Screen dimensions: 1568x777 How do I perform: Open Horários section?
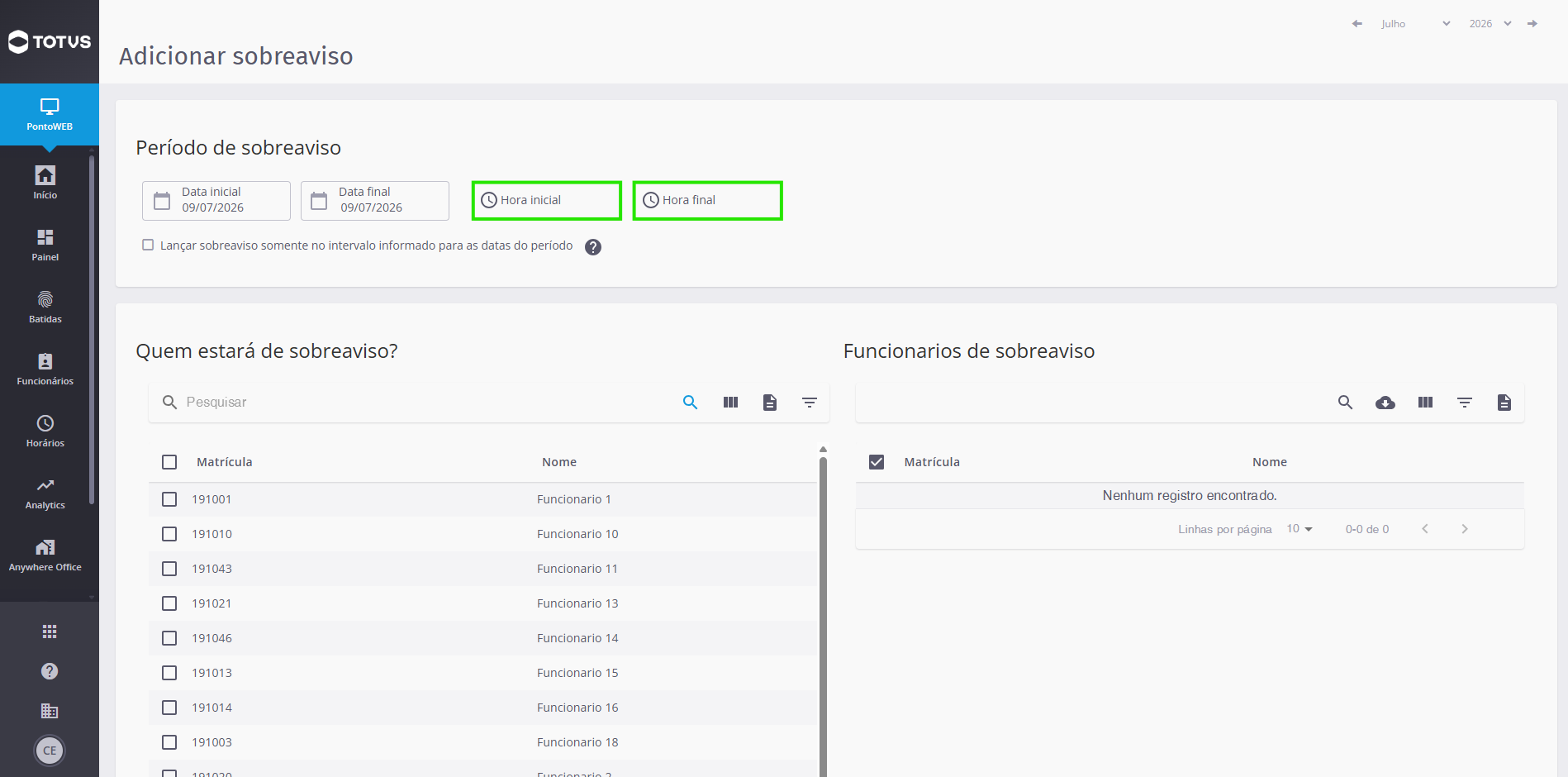coord(45,431)
